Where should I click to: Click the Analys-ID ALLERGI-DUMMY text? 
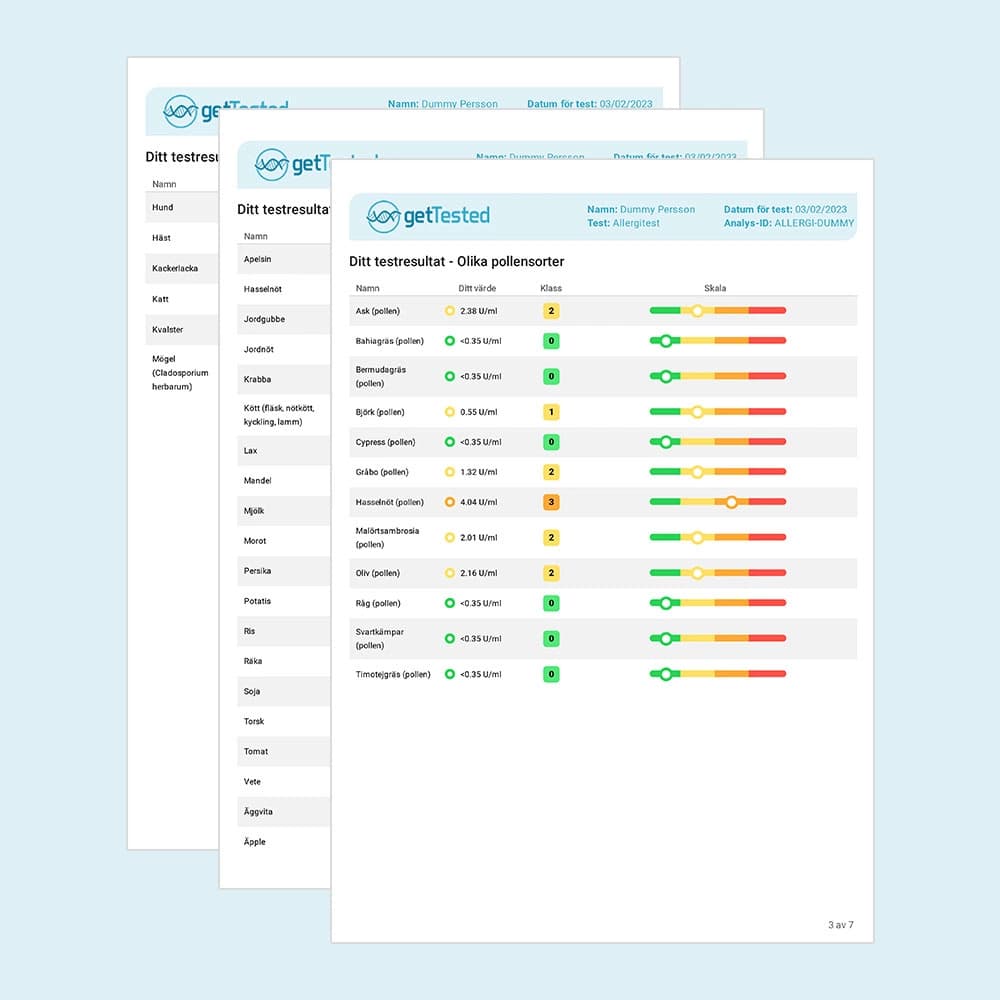click(789, 223)
